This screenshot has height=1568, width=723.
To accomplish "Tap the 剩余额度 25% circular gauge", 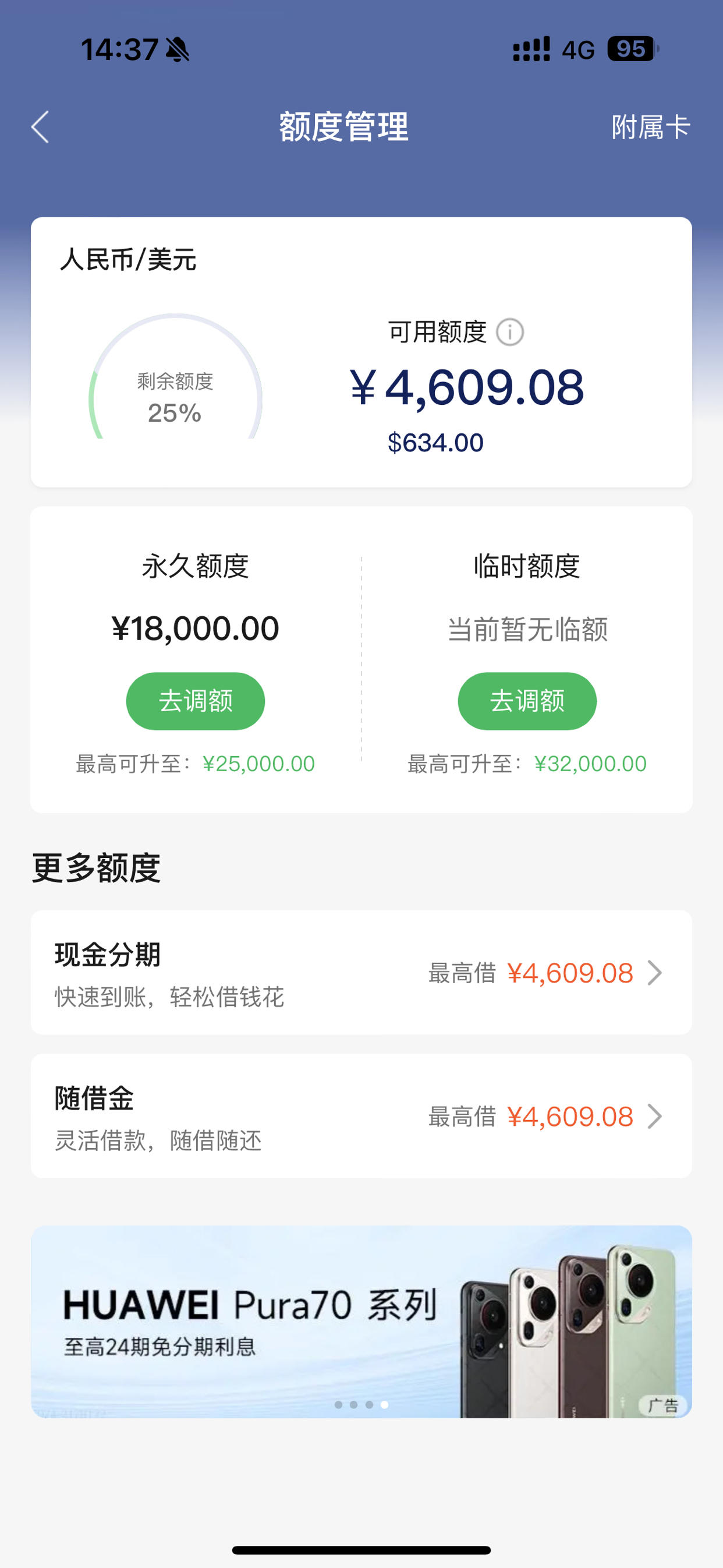I will point(175,376).
